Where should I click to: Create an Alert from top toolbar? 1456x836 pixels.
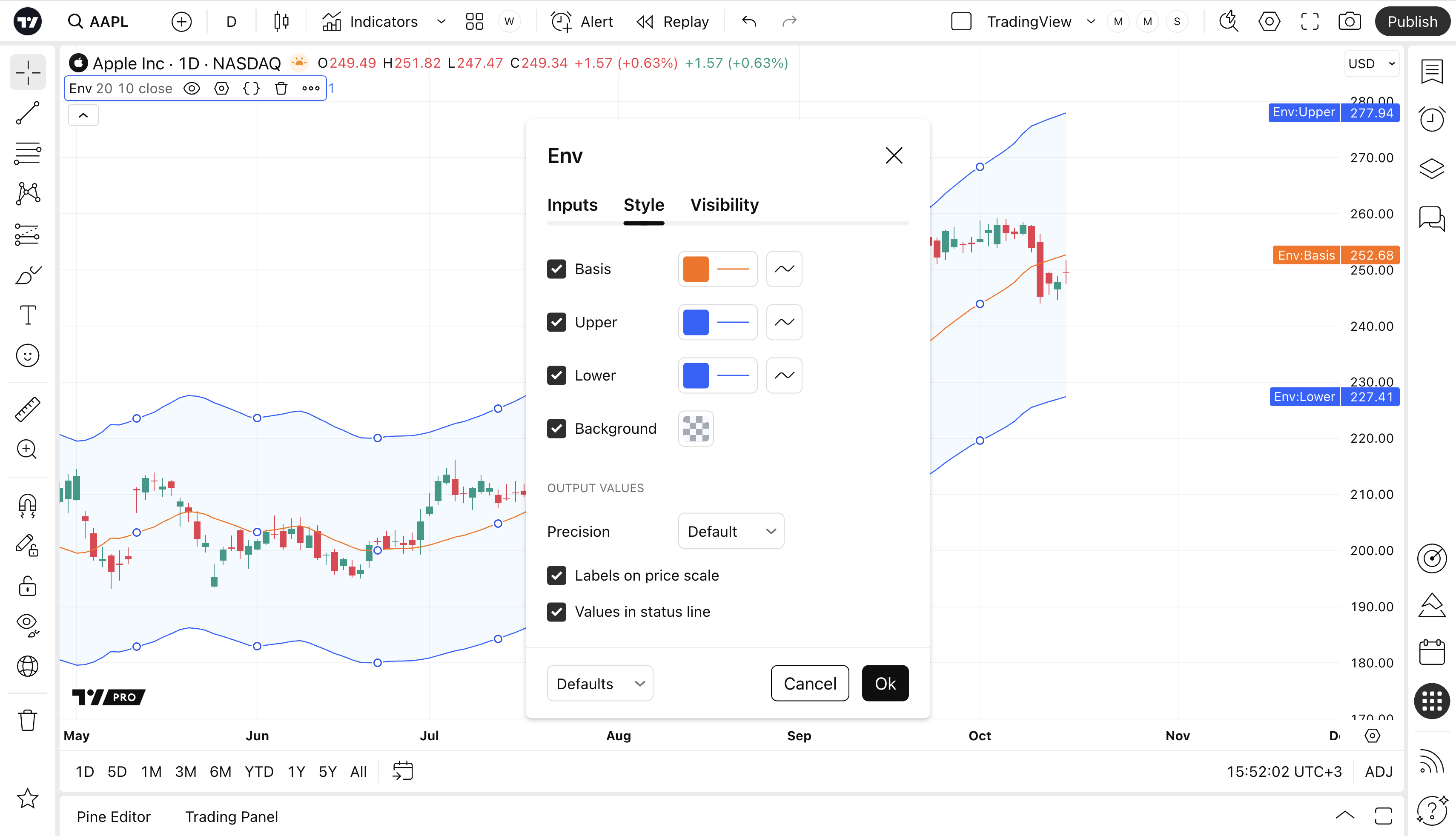coord(582,22)
